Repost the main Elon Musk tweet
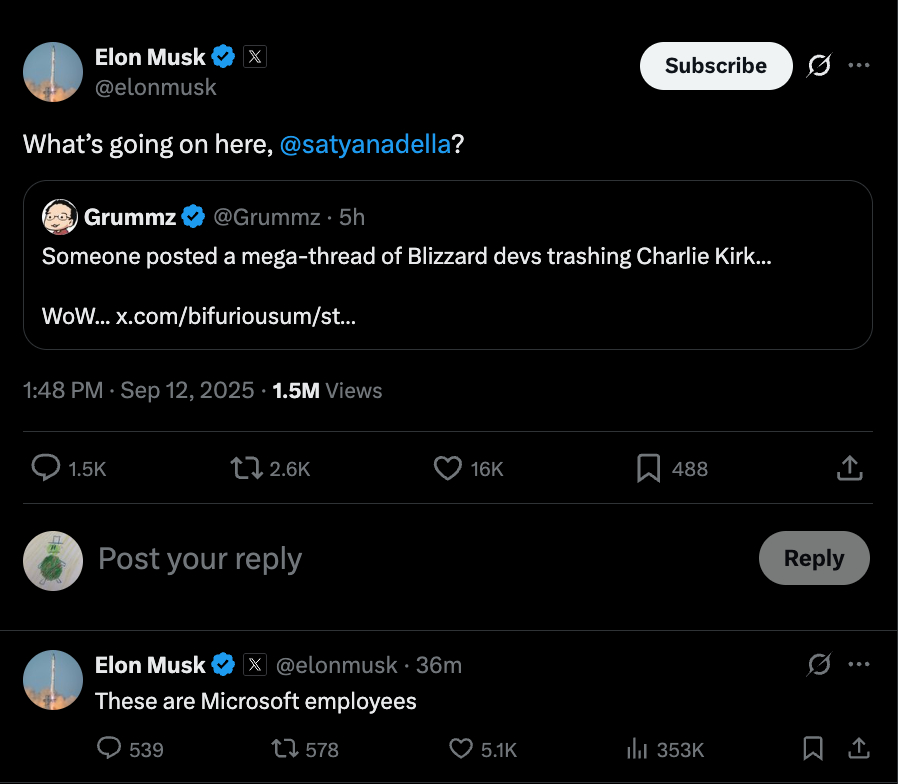The image size is (898, 784). pyautogui.click(x=244, y=468)
